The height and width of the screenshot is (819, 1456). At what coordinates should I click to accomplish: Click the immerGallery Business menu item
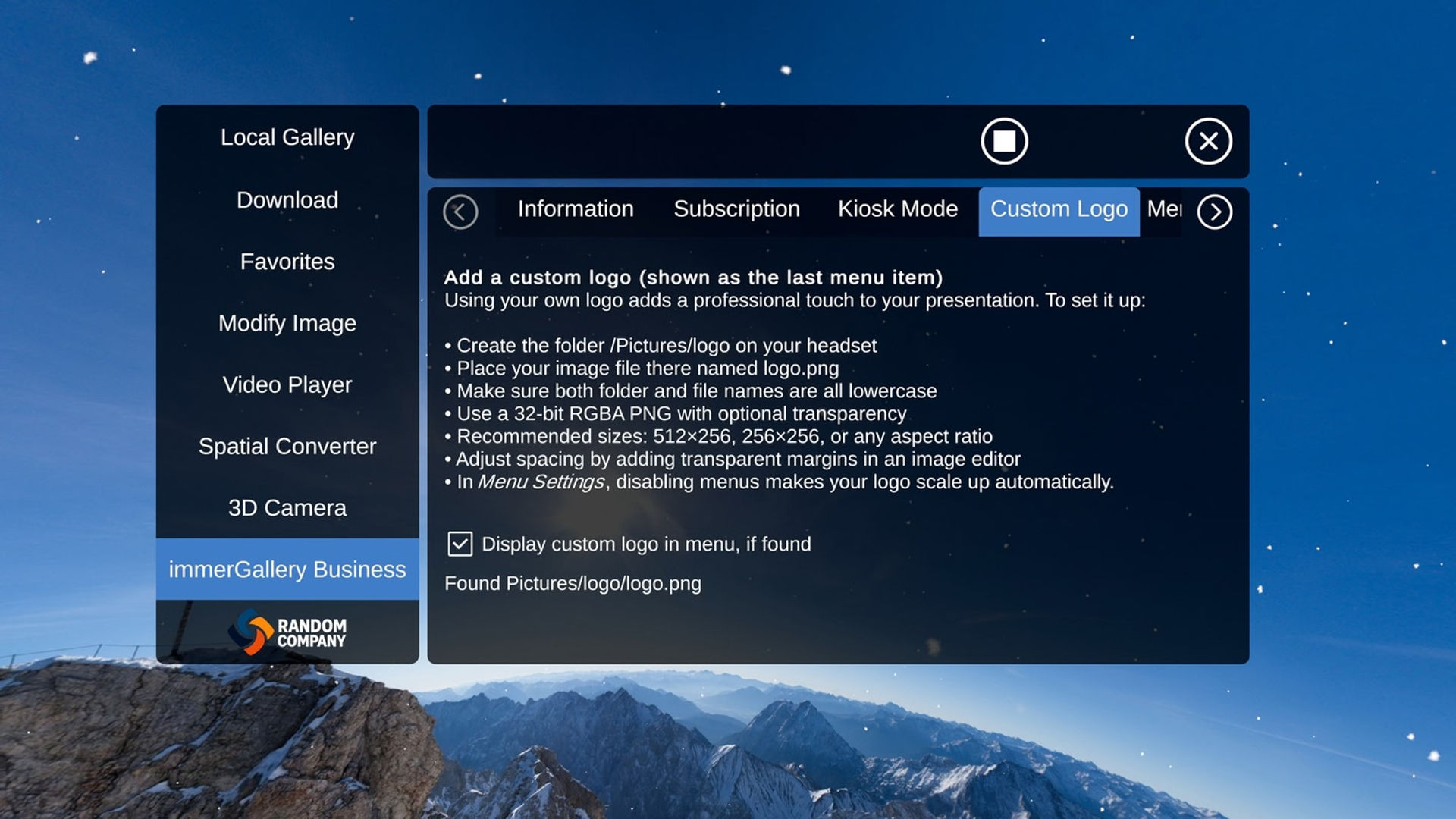click(287, 570)
